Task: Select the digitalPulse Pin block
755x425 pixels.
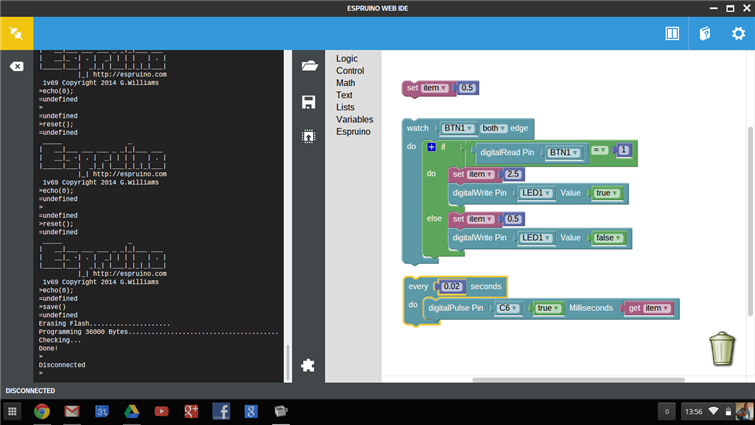Action: [456, 308]
